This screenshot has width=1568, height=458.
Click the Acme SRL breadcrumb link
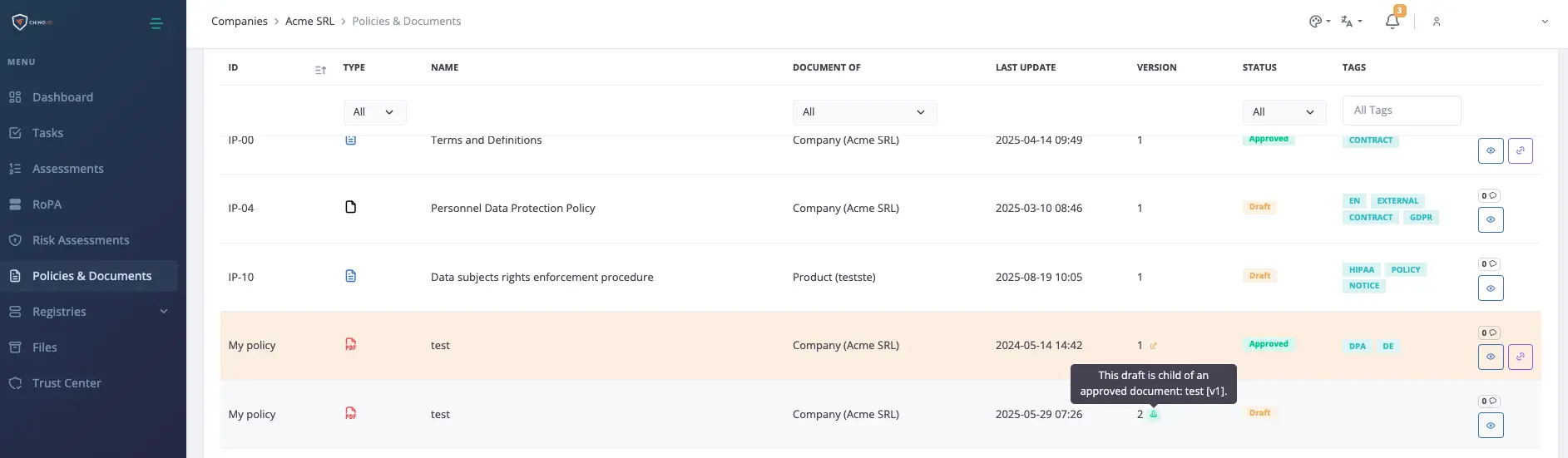click(x=309, y=22)
